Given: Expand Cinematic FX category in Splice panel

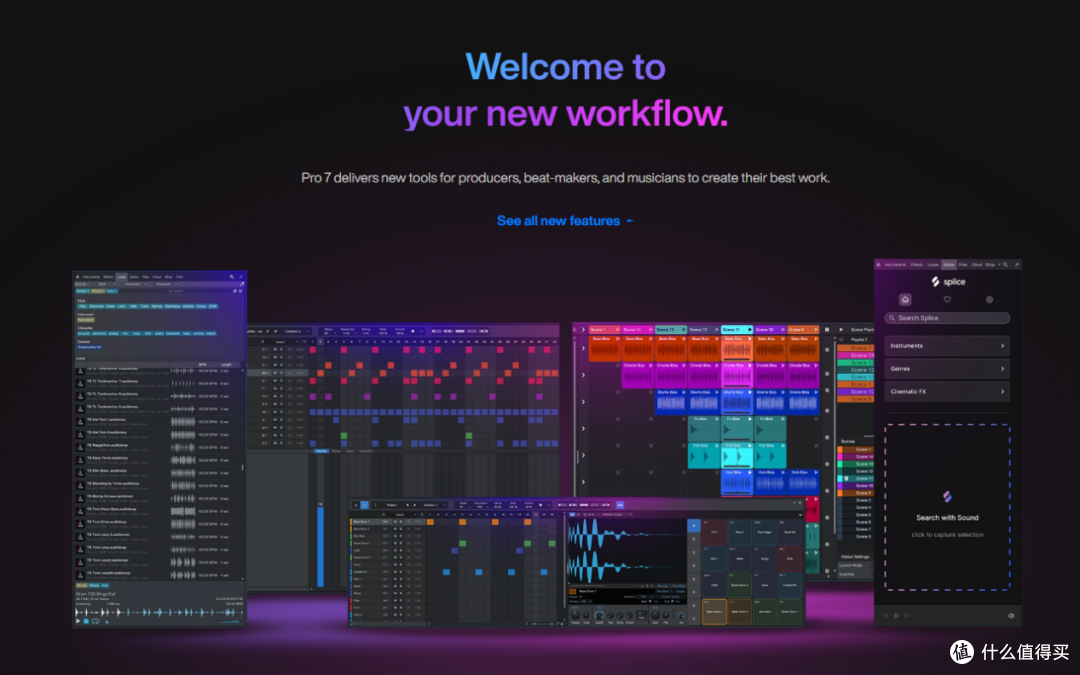Looking at the screenshot, I should click(947, 391).
